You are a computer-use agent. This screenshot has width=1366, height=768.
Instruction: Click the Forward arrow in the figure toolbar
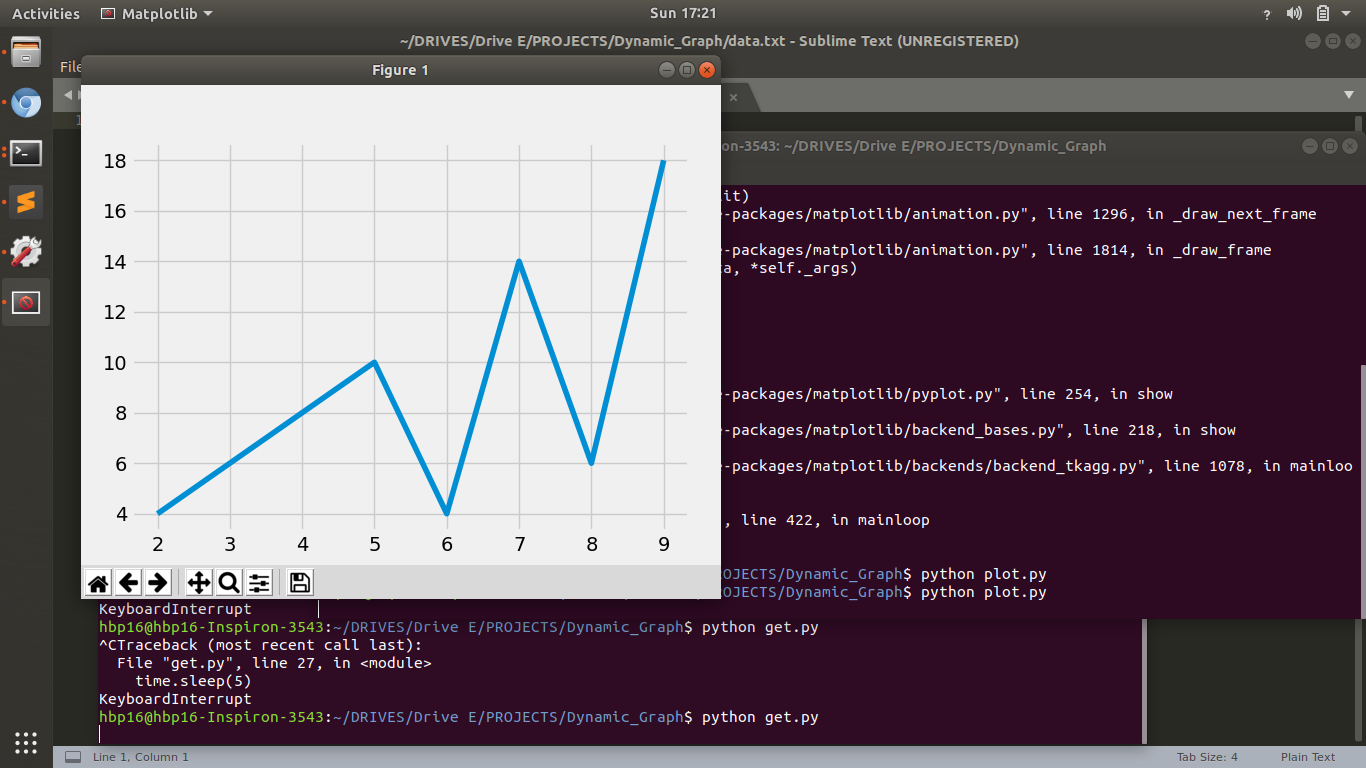click(158, 582)
